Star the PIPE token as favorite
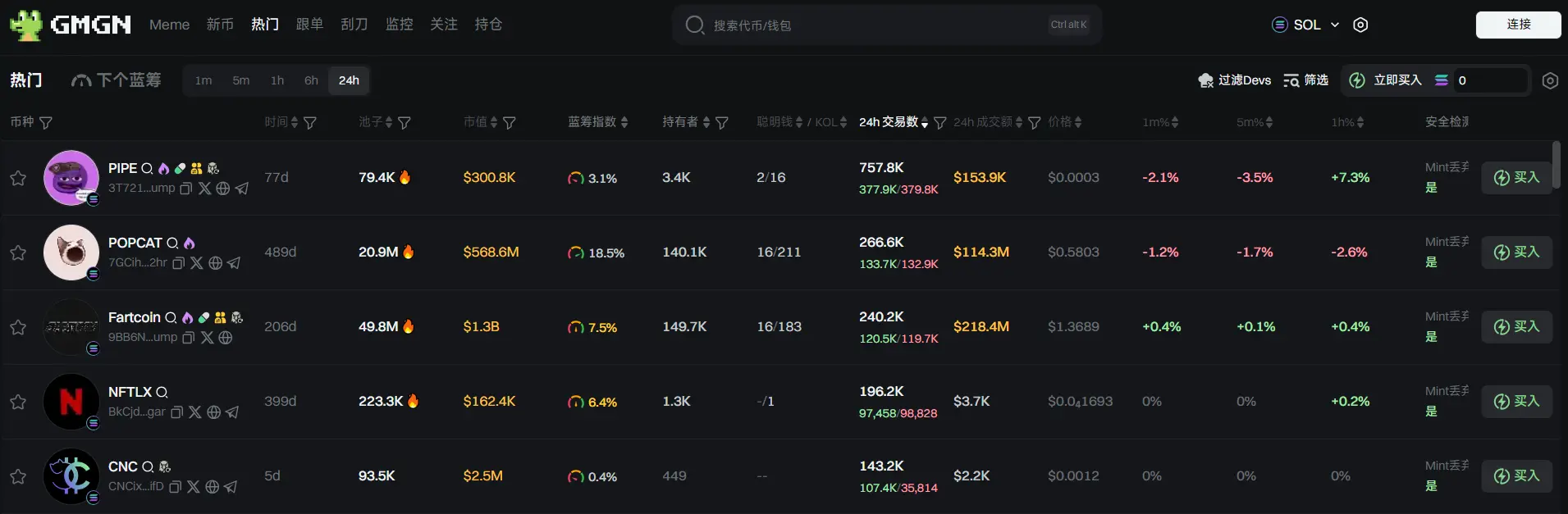Image resolution: width=1568 pixels, height=514 pixels. (18, 178)
